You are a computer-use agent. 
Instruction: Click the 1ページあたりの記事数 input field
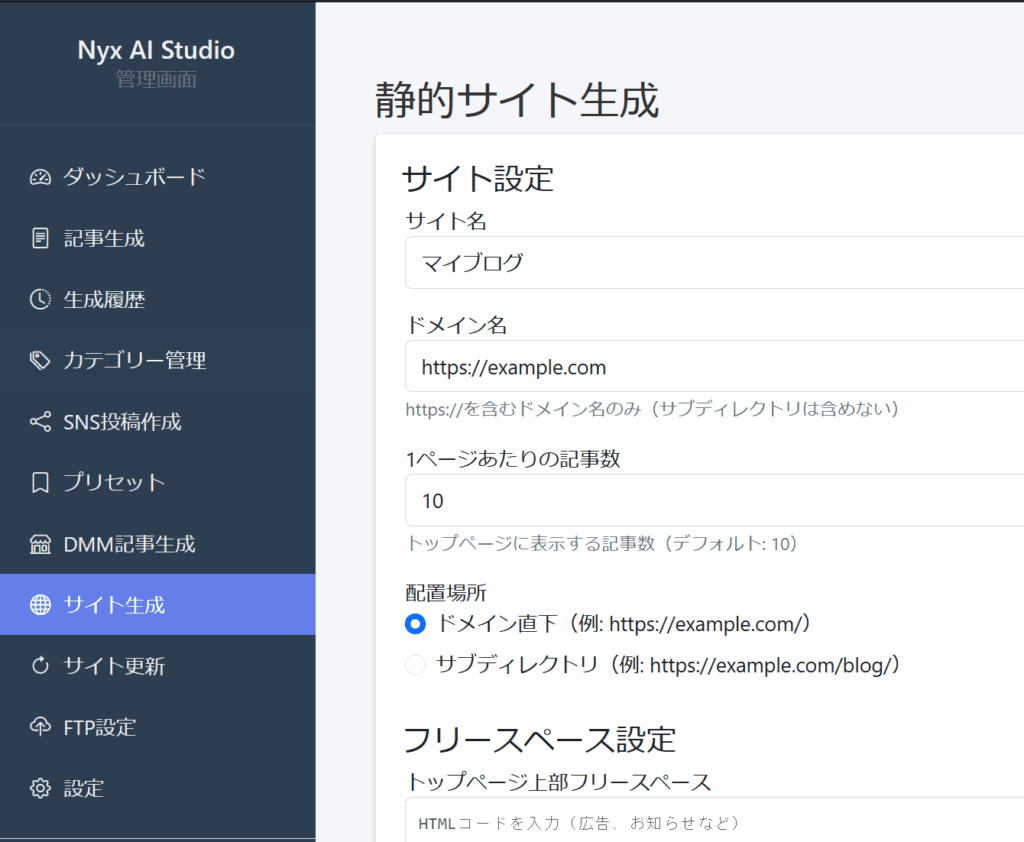click(714, 500)
